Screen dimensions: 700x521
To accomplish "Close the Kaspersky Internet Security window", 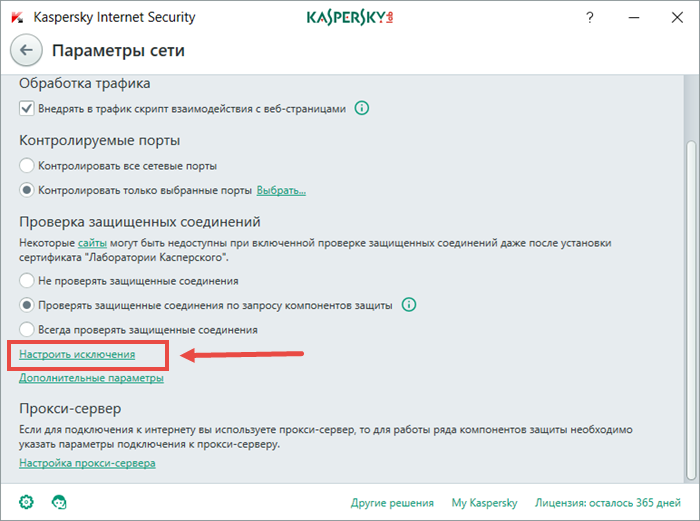I will tap(677, 18).
